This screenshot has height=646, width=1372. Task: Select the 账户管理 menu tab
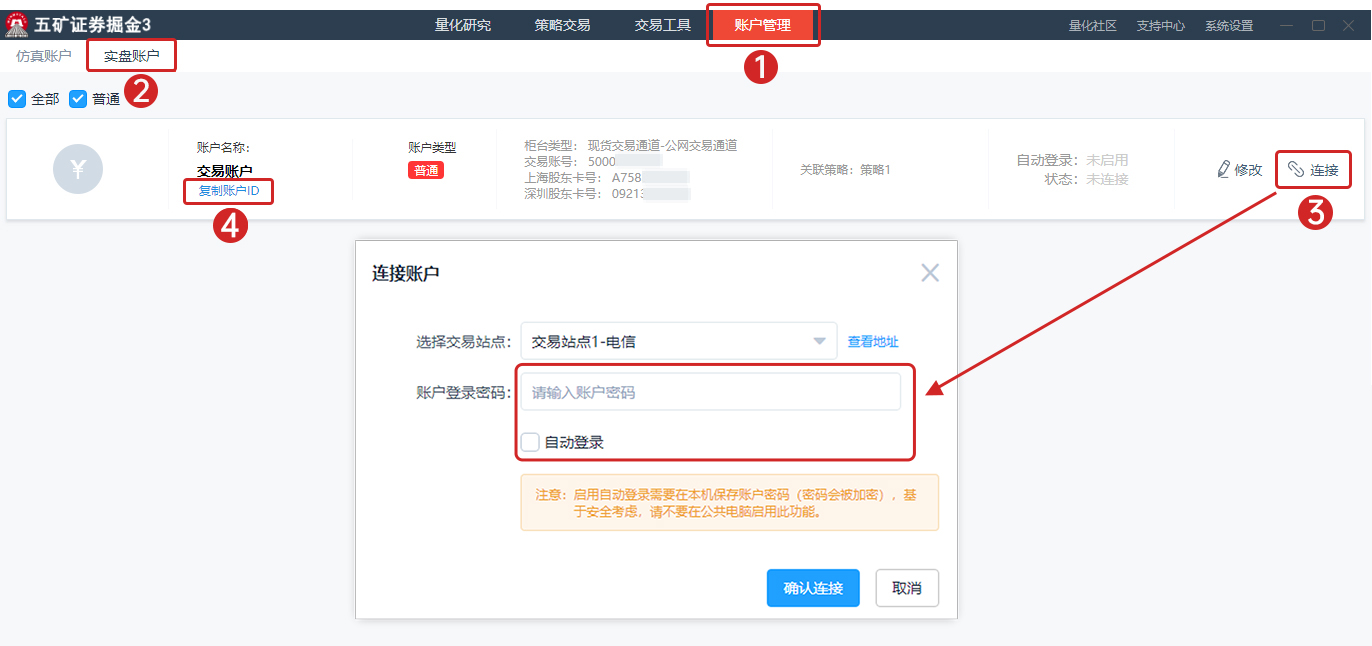coord(763,25)
